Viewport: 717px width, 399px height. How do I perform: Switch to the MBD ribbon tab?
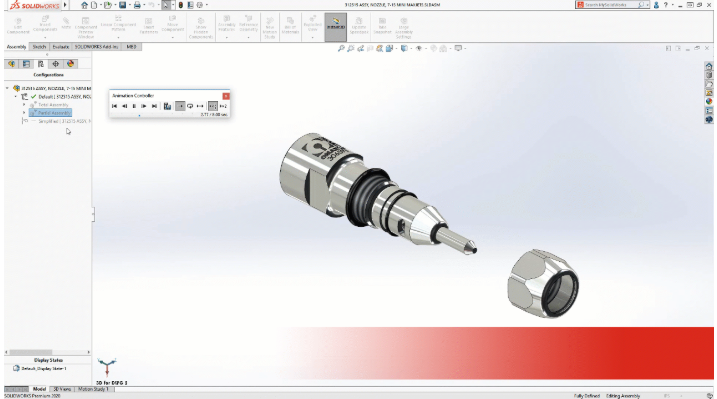coord(131,47)
